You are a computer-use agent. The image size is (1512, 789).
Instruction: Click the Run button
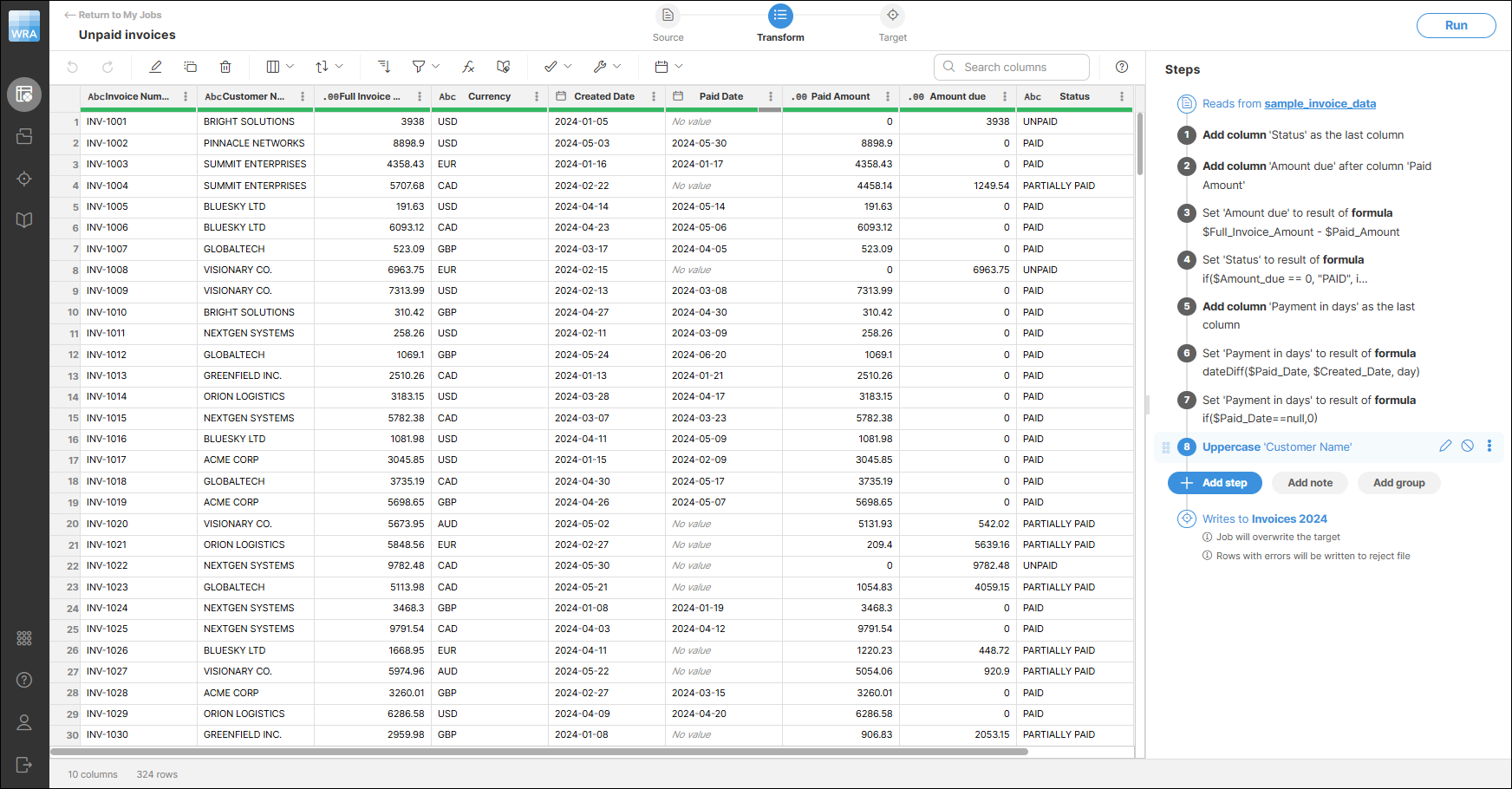click(x=1456, y=25)
